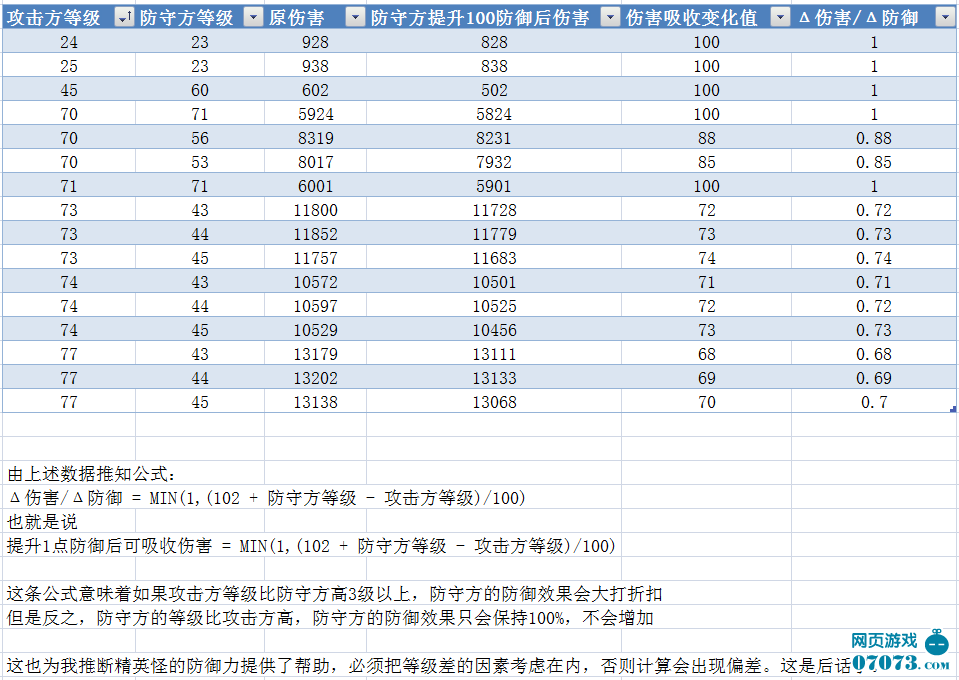Click the Δ伤害/Δ防御 = MIN formula text cell
Viewport: 959px width, 680px height.
[x=266, y=498]
